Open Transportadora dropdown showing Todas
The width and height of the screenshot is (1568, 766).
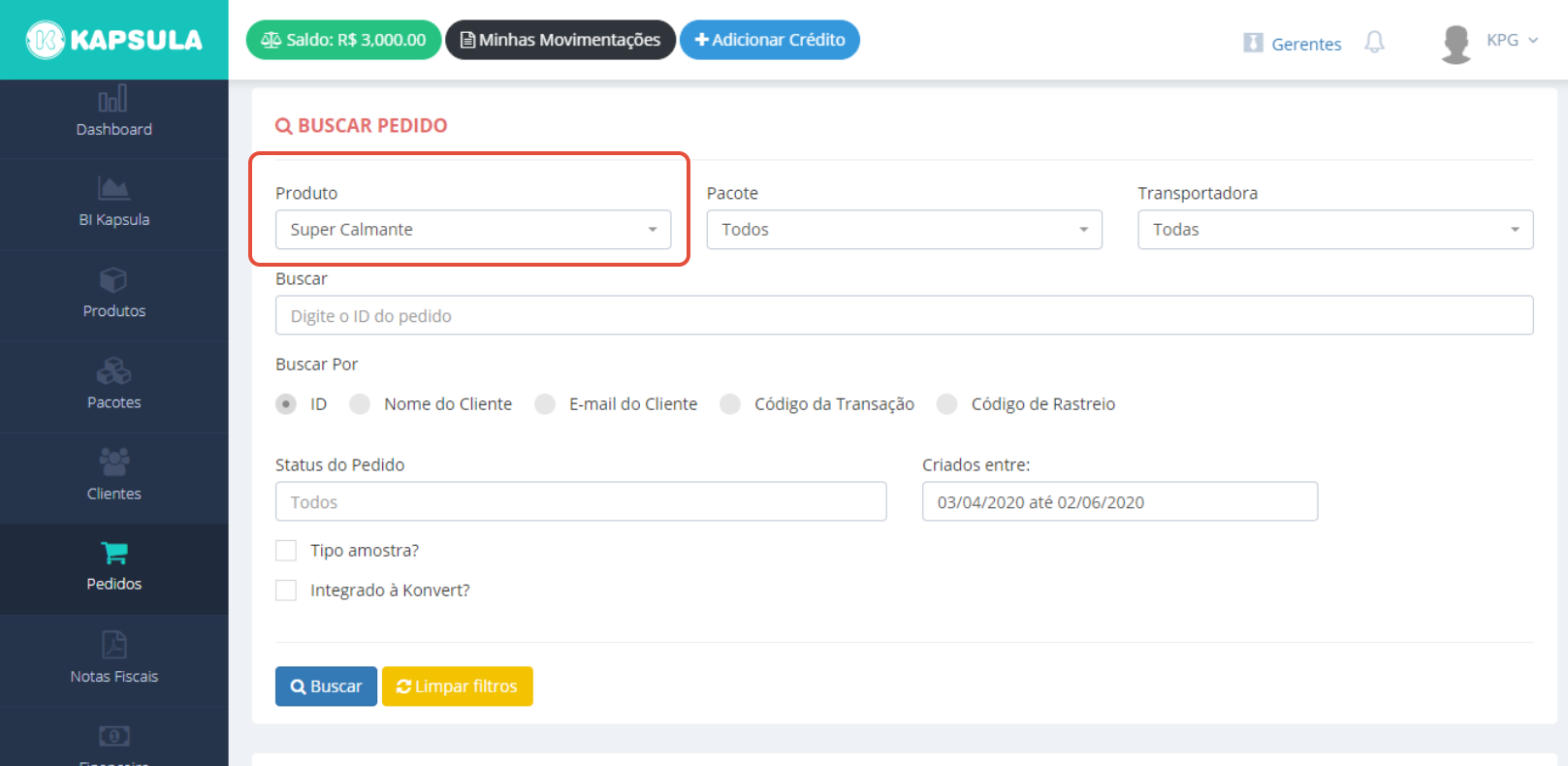pos(1335,230)
